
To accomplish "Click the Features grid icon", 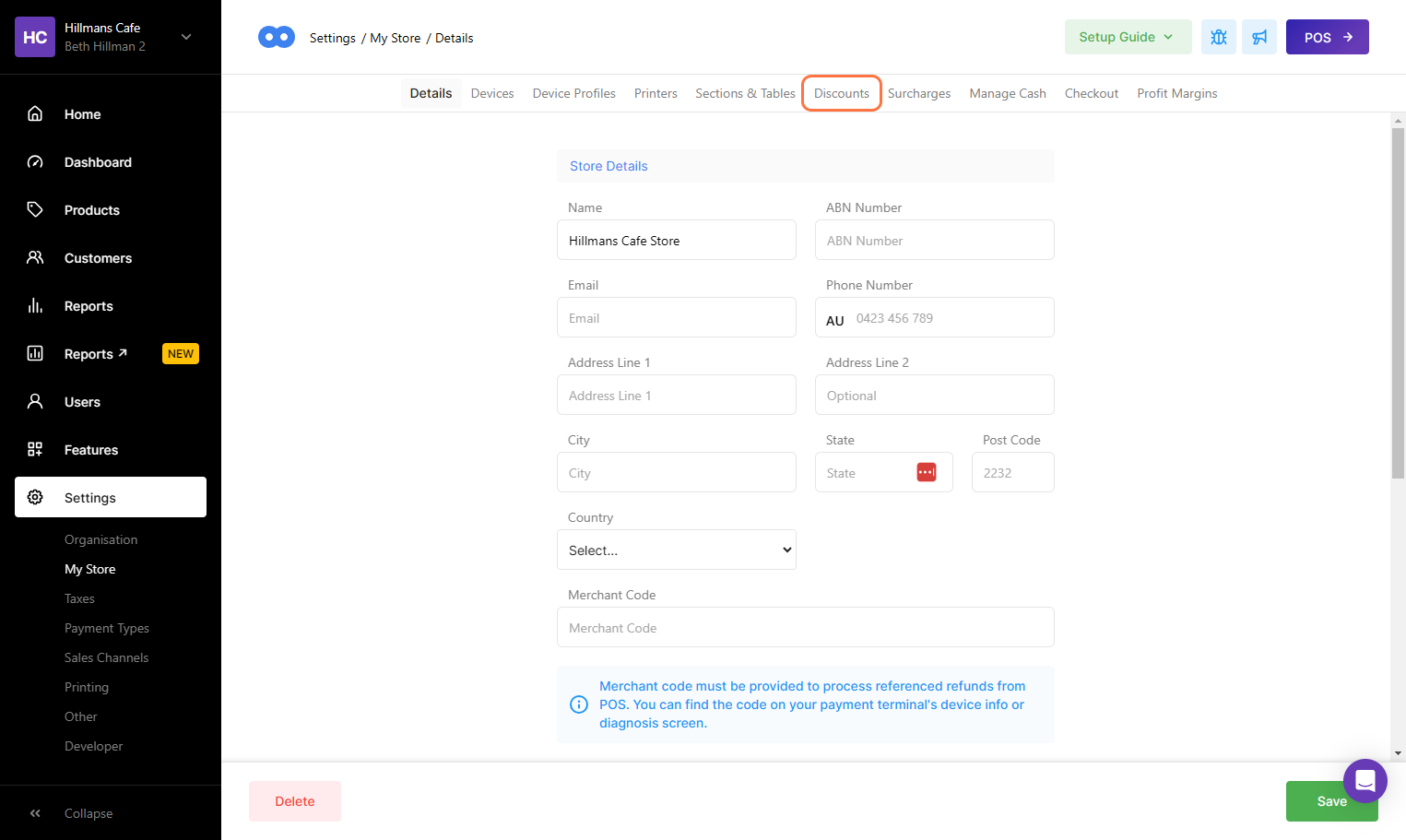I will pyautogui.click(x=35, y=450).
